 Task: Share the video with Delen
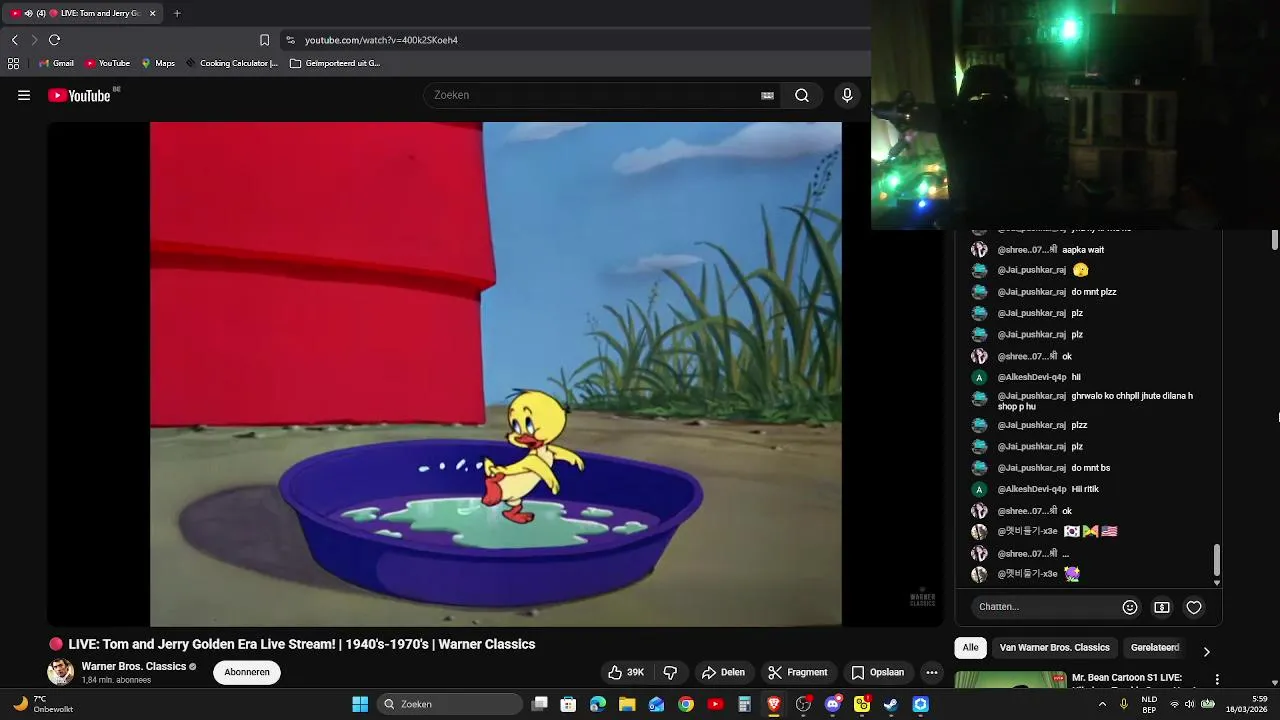click(x=723, y=672)
